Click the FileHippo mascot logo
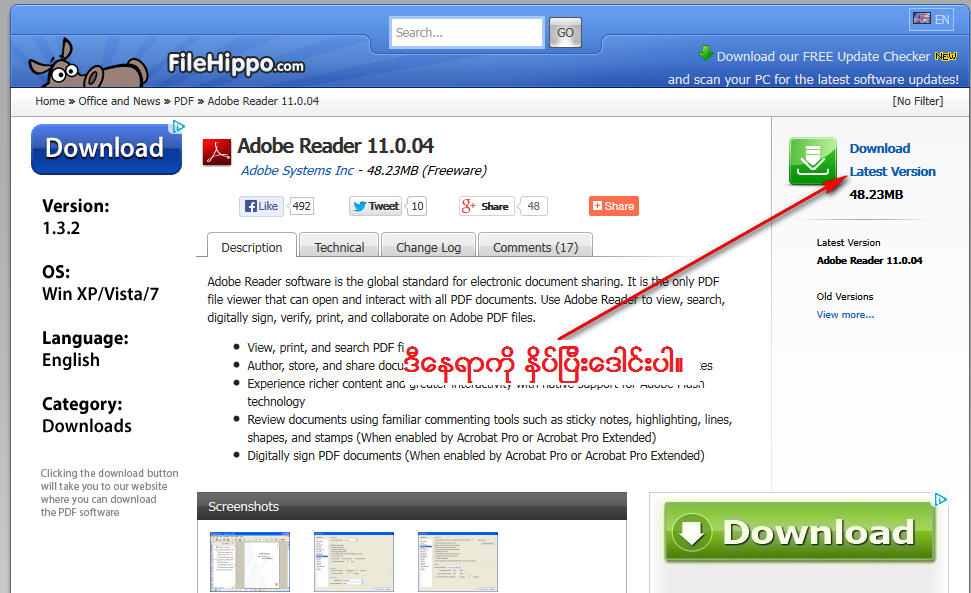The width and height of the screenshot is (971, 593). pos(87,63)
